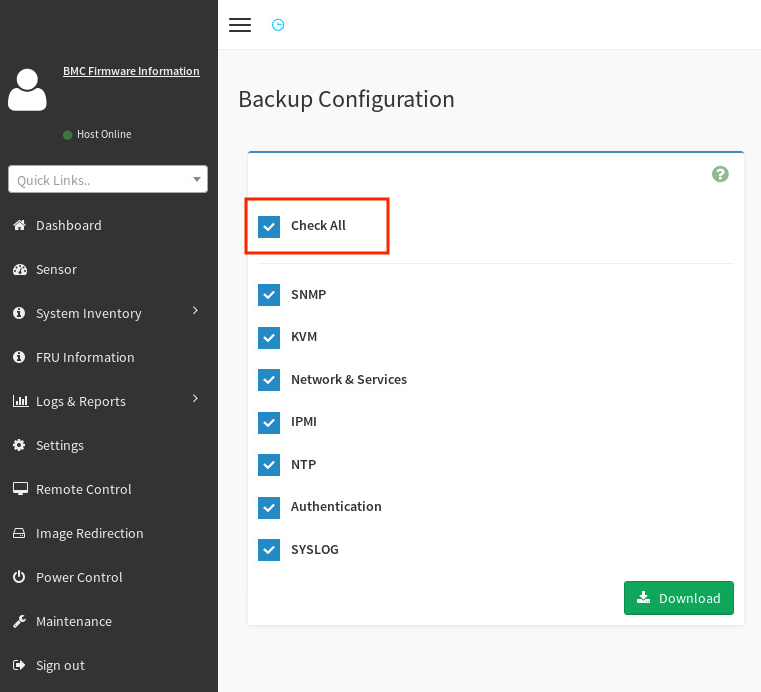This screenshot has height=692, width=761.
Task: Click the Sensor gauge icon
Action: (x=19, y=269)
